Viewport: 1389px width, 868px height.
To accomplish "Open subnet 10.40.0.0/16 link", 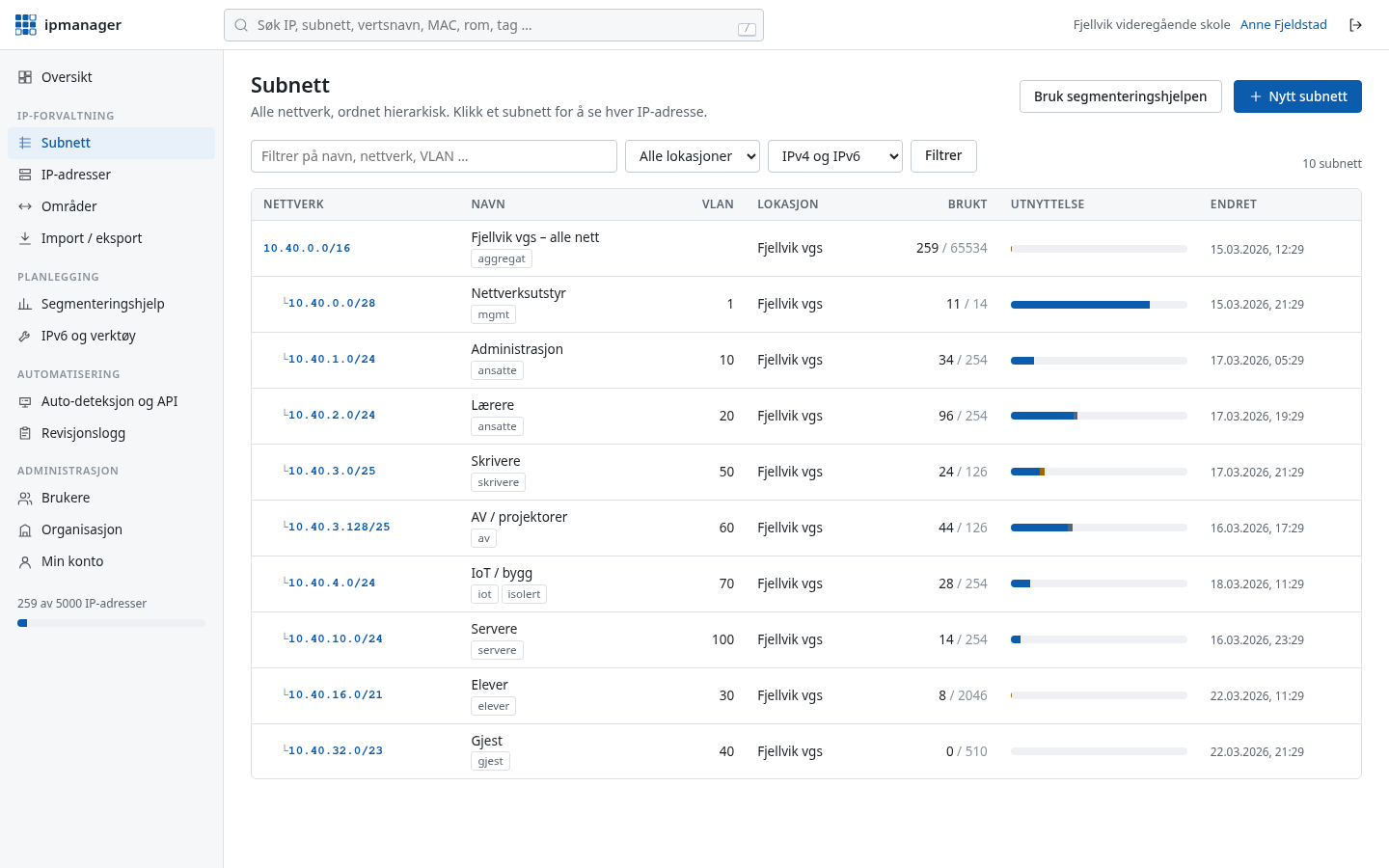I will (307, 248).
